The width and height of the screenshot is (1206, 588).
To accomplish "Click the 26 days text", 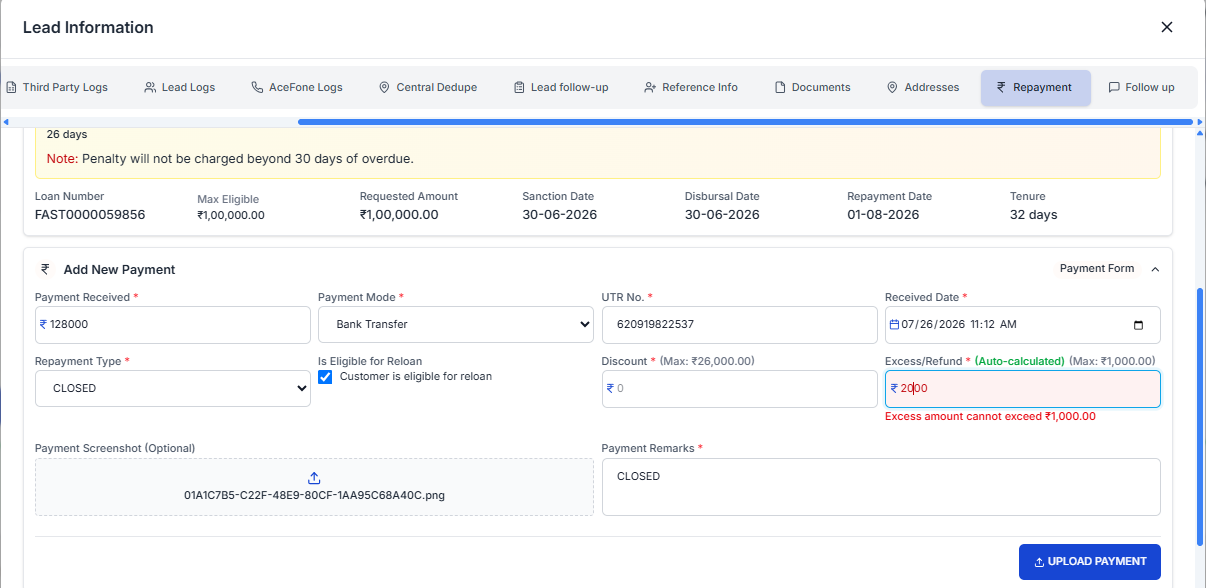I will click(x=67, y=134).
